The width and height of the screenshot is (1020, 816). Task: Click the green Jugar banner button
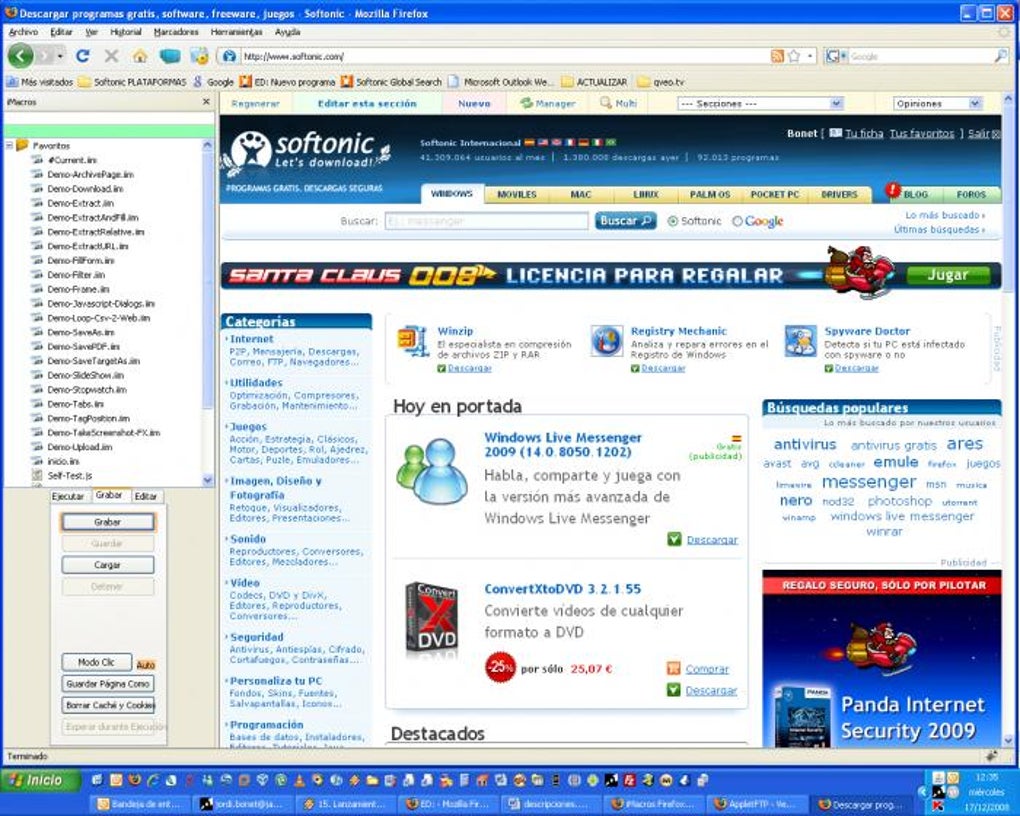pos(948,275)
